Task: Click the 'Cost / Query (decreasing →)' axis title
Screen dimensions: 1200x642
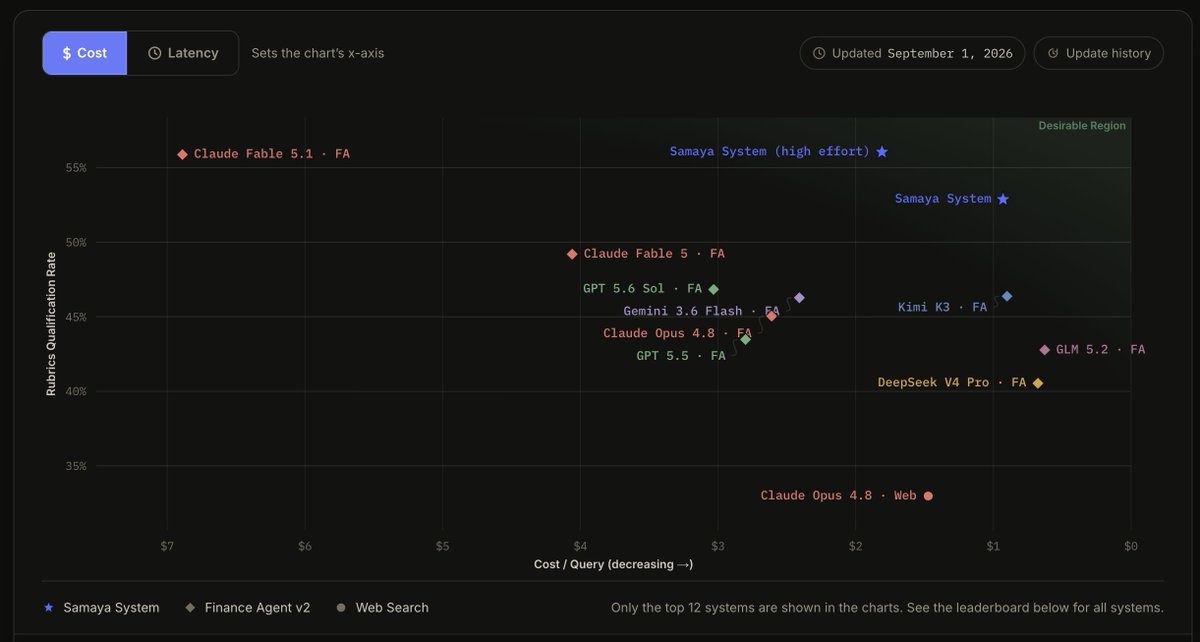Action: pos(613,564)
